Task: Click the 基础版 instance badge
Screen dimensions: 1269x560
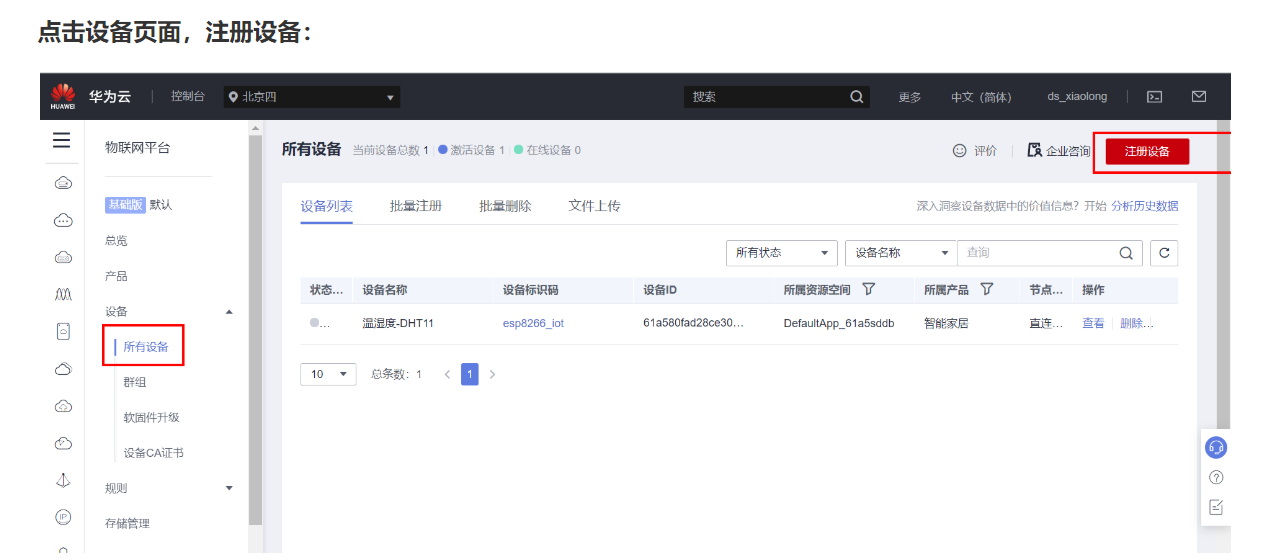Action: pyautogui.click(x=126, y=205)
